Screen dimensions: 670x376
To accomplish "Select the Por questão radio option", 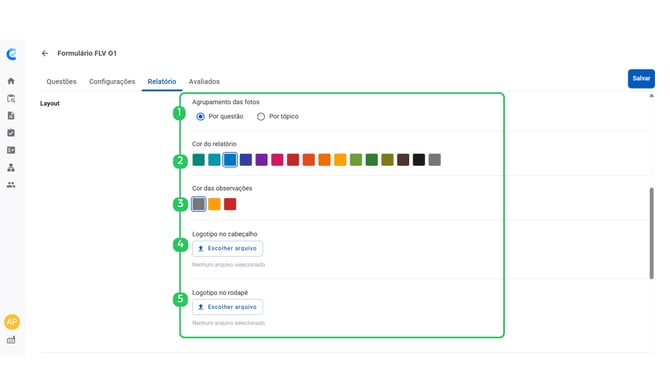I will click(200, 117).
